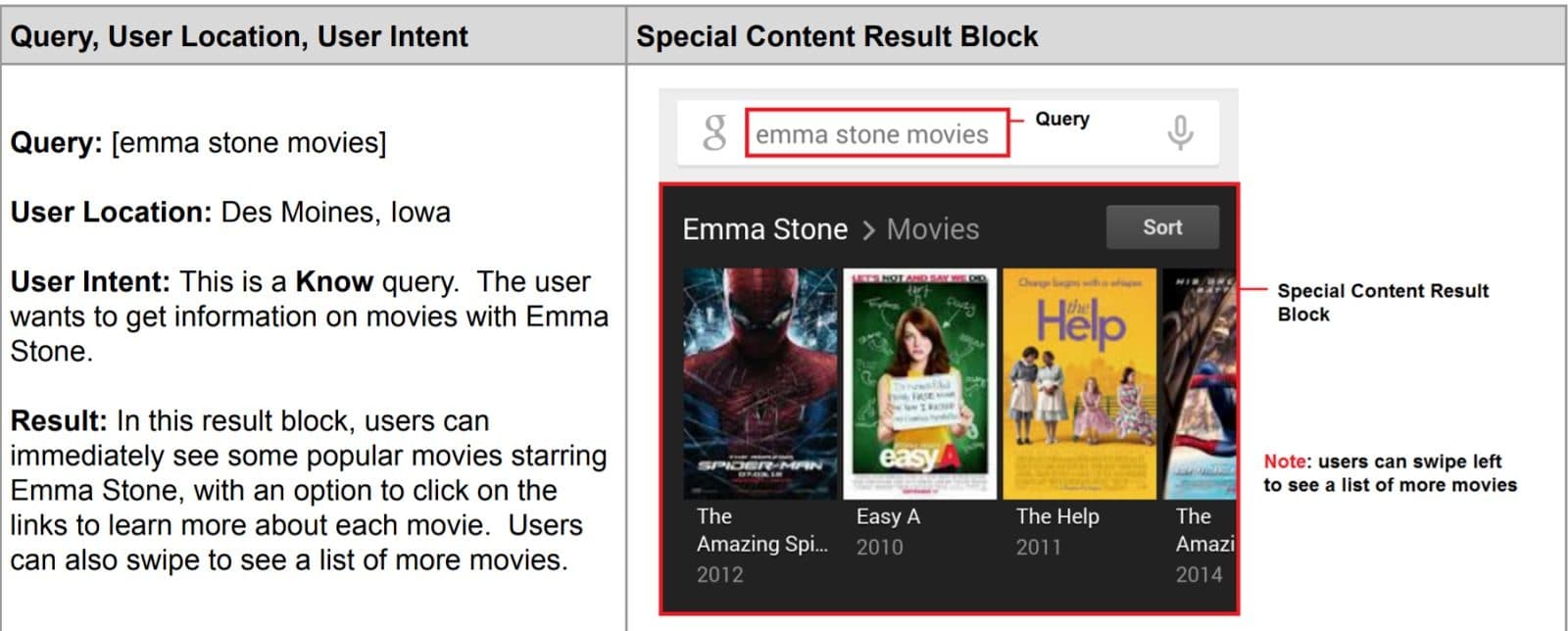1568x631 pixels.
Task: Open the Easy A movie poster
Action: [x=919, y=383]
